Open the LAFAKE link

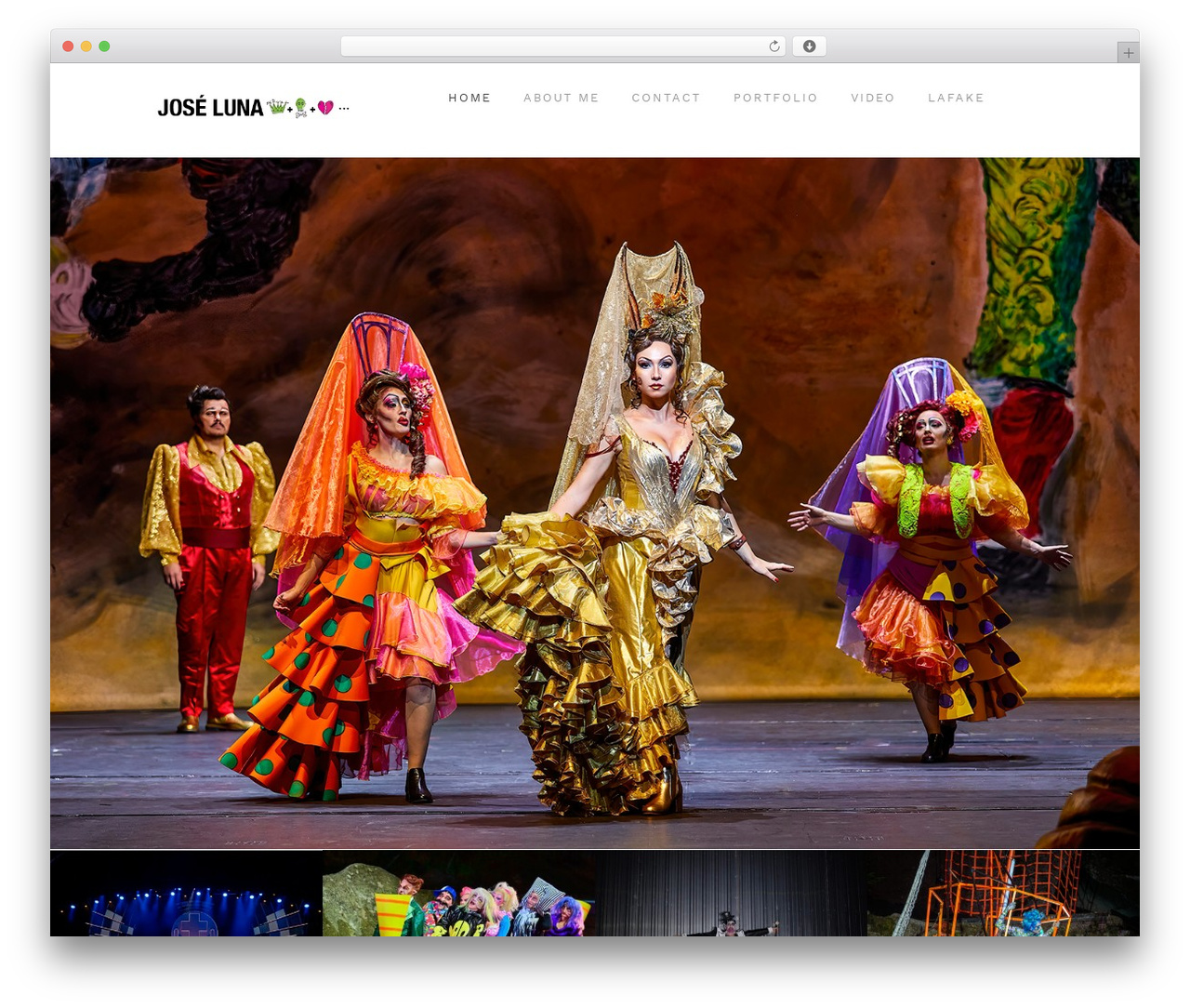point(956,98)
